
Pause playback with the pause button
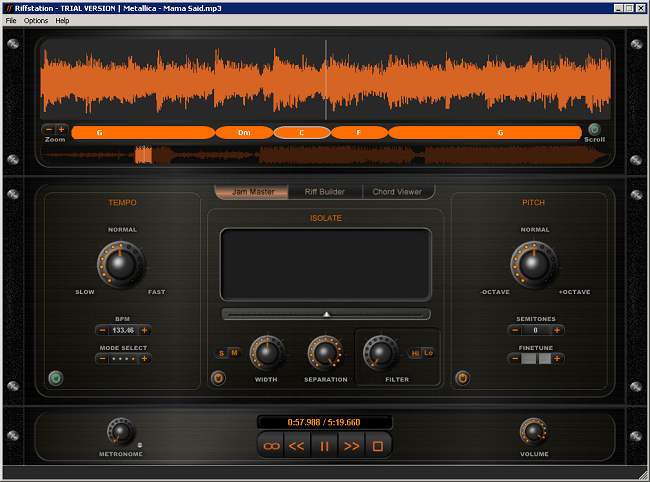(x=324, y=447)
